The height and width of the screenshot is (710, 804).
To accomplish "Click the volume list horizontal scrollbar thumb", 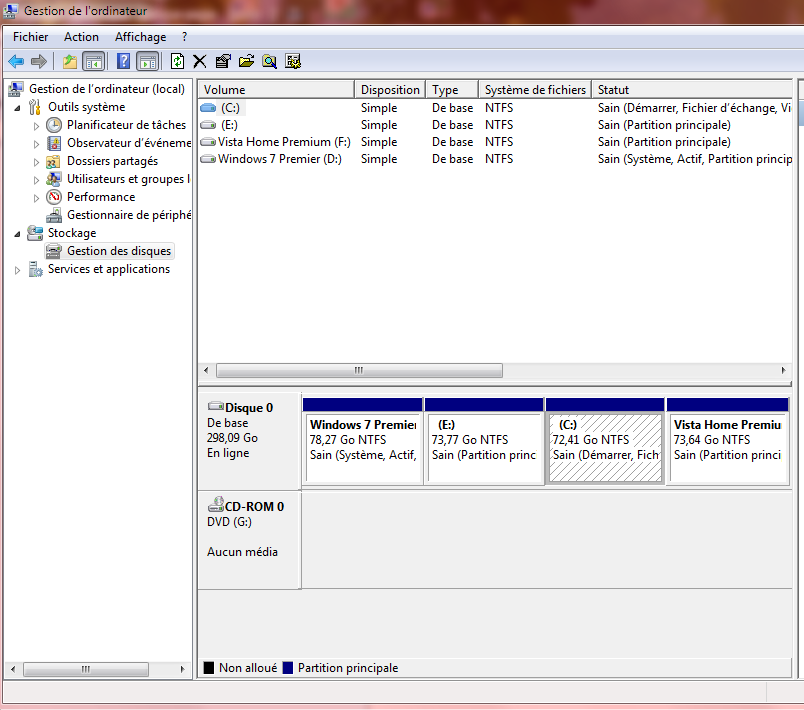I will click(x=359, y=370).
